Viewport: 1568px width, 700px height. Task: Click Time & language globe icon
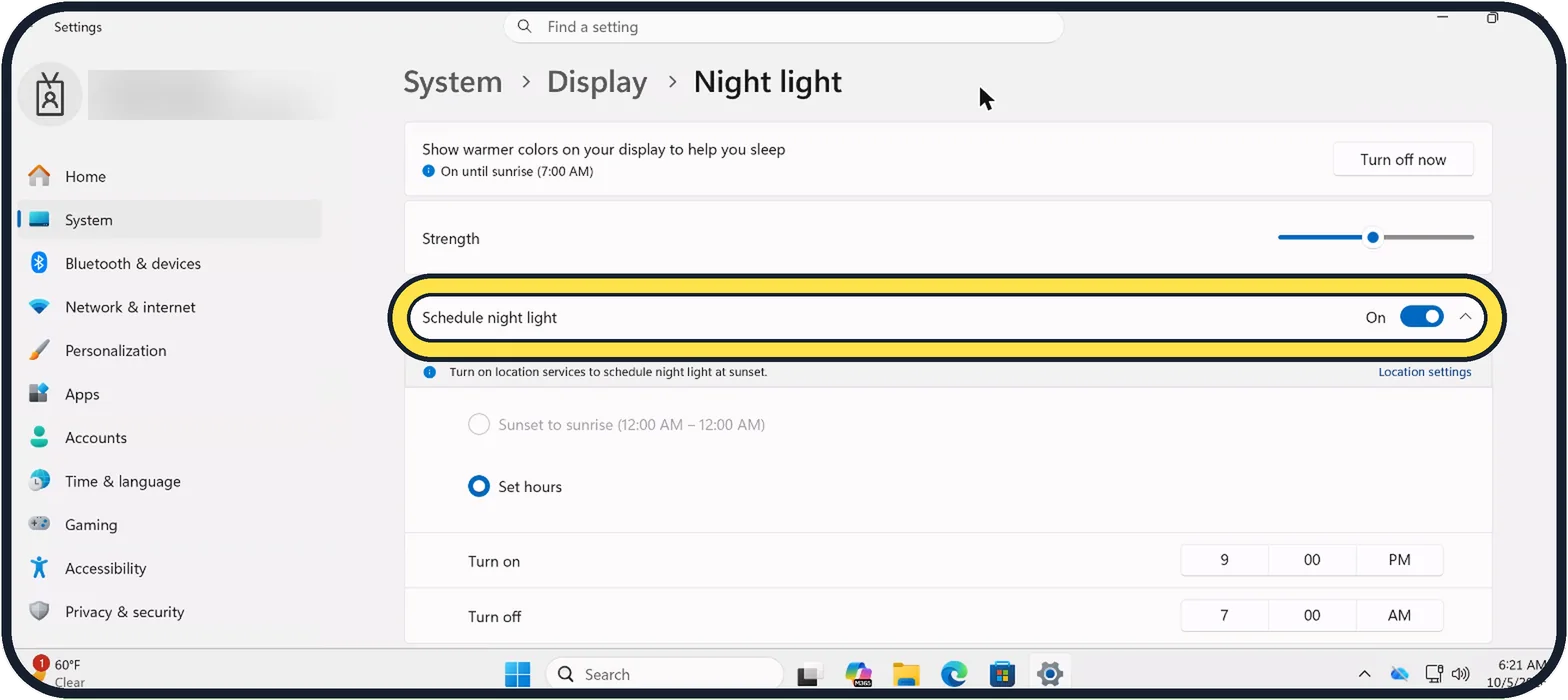39,481
